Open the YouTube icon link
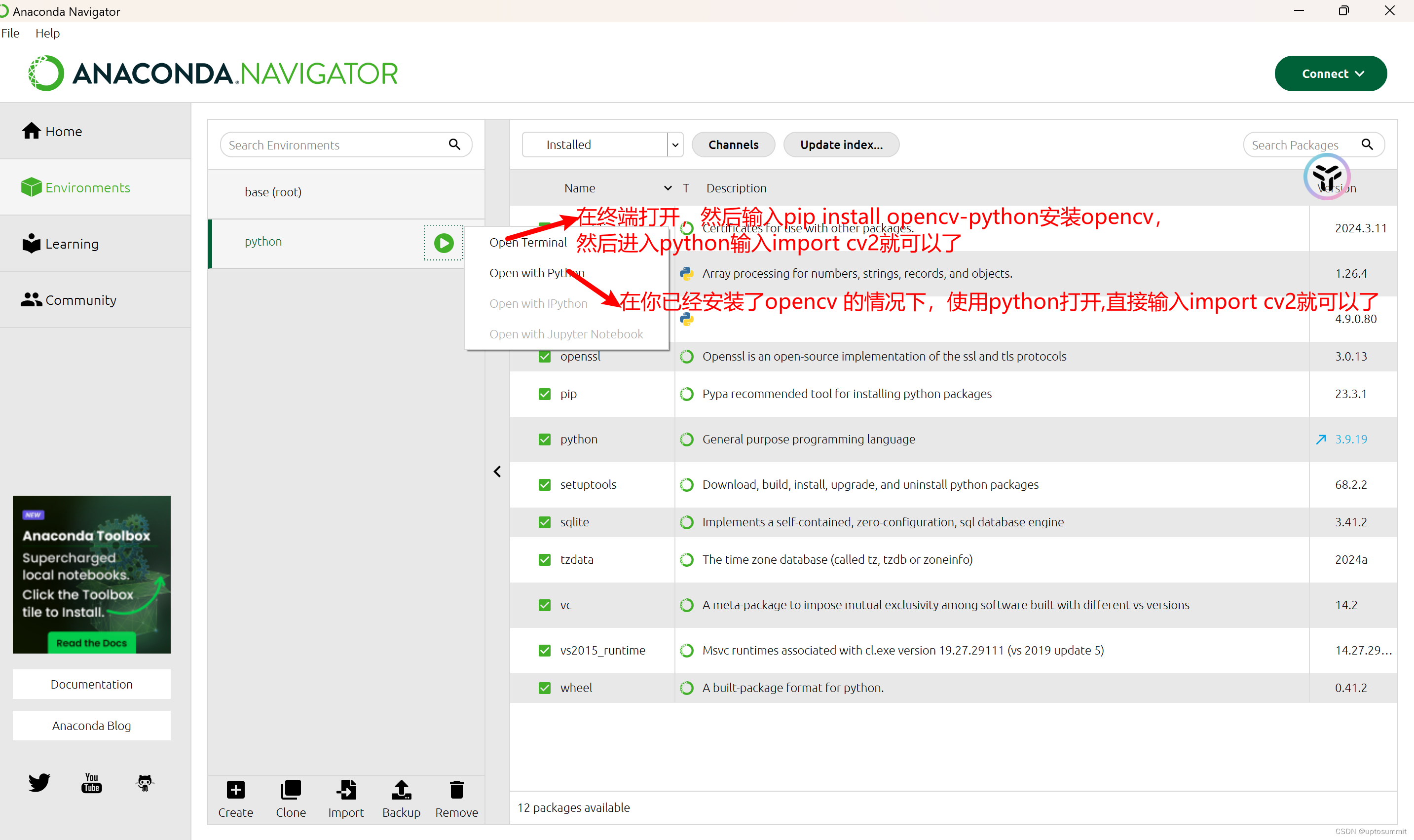Image resolution: width=1414 pixels, height=840 pixels. (92, 783)
